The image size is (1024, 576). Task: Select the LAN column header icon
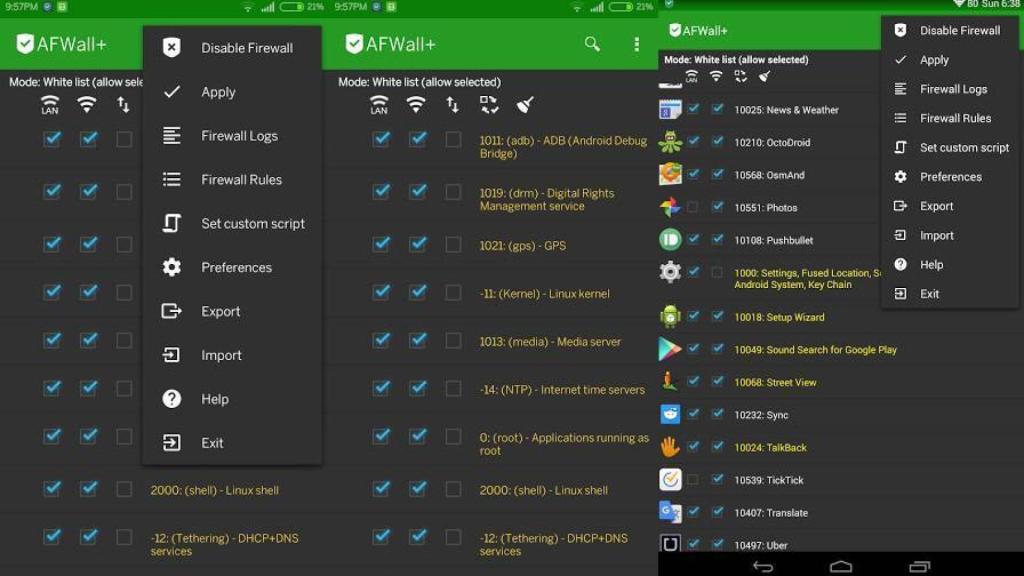click(378, 103)
